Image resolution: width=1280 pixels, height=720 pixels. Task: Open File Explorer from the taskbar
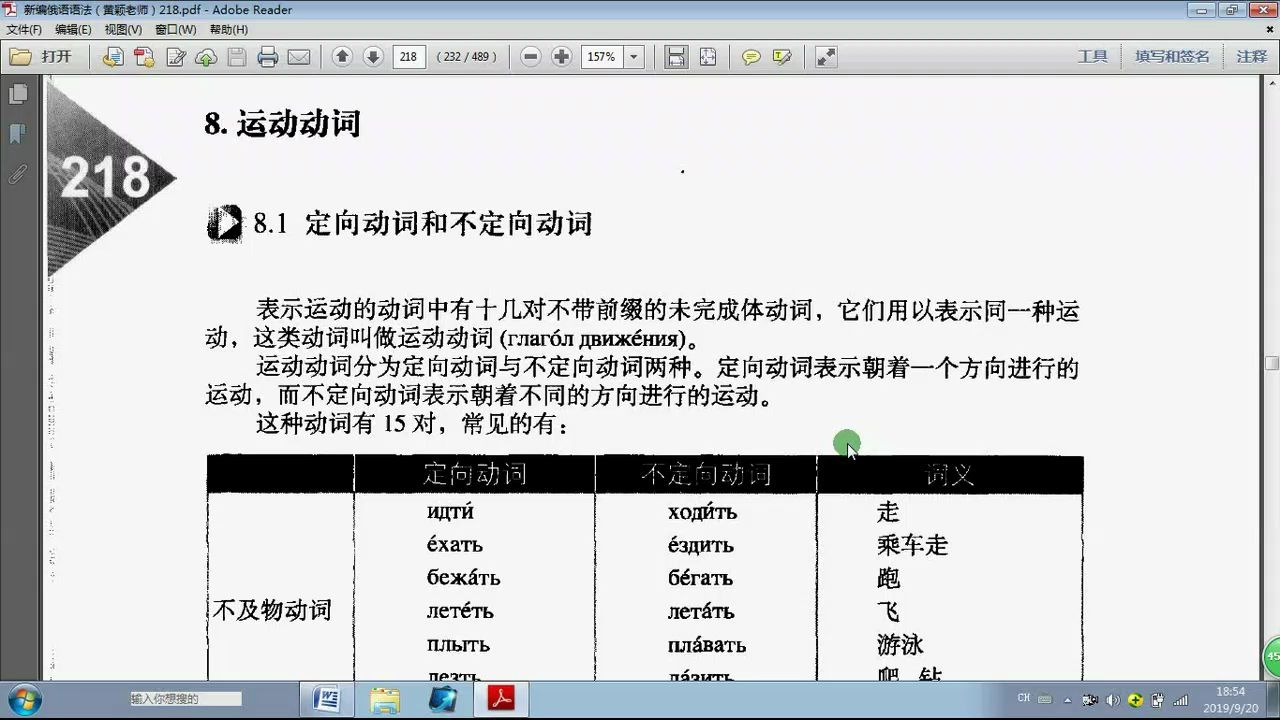pyautogui.click(x=385, y=698)
